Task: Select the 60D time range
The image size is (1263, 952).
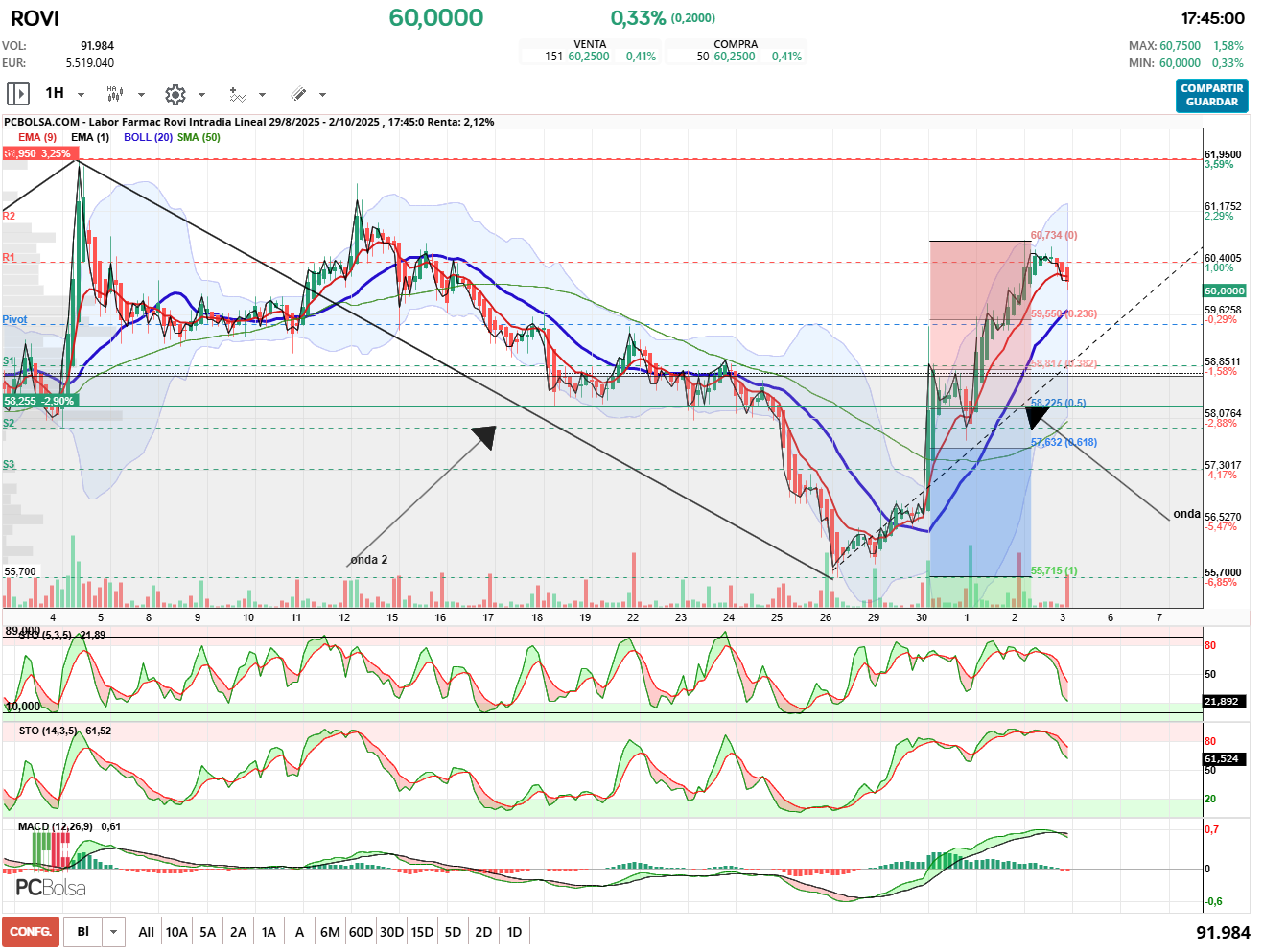Action: click(361, 932)
